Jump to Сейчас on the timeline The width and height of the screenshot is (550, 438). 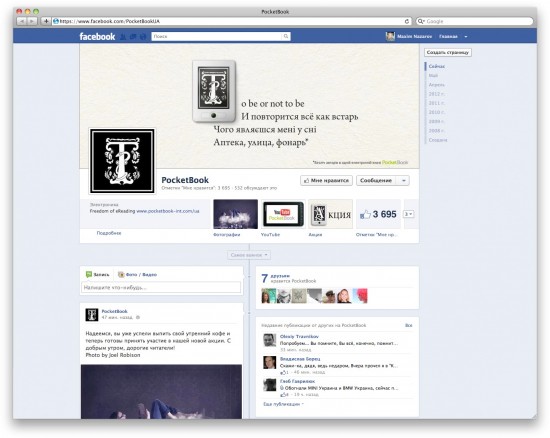[x=437, y=66]
